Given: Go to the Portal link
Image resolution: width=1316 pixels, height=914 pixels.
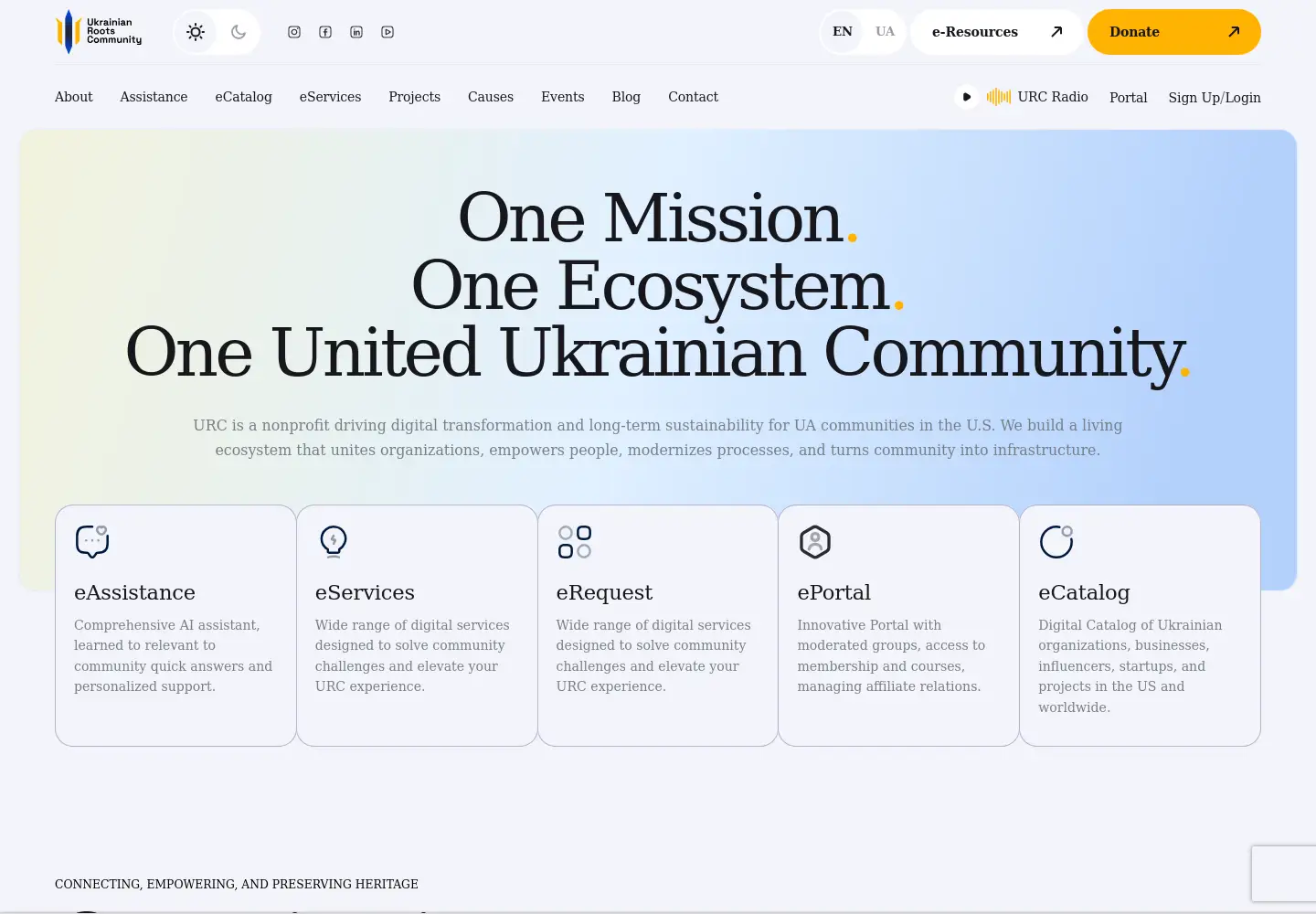Looking at the screenshot, I should point(1128,98).
